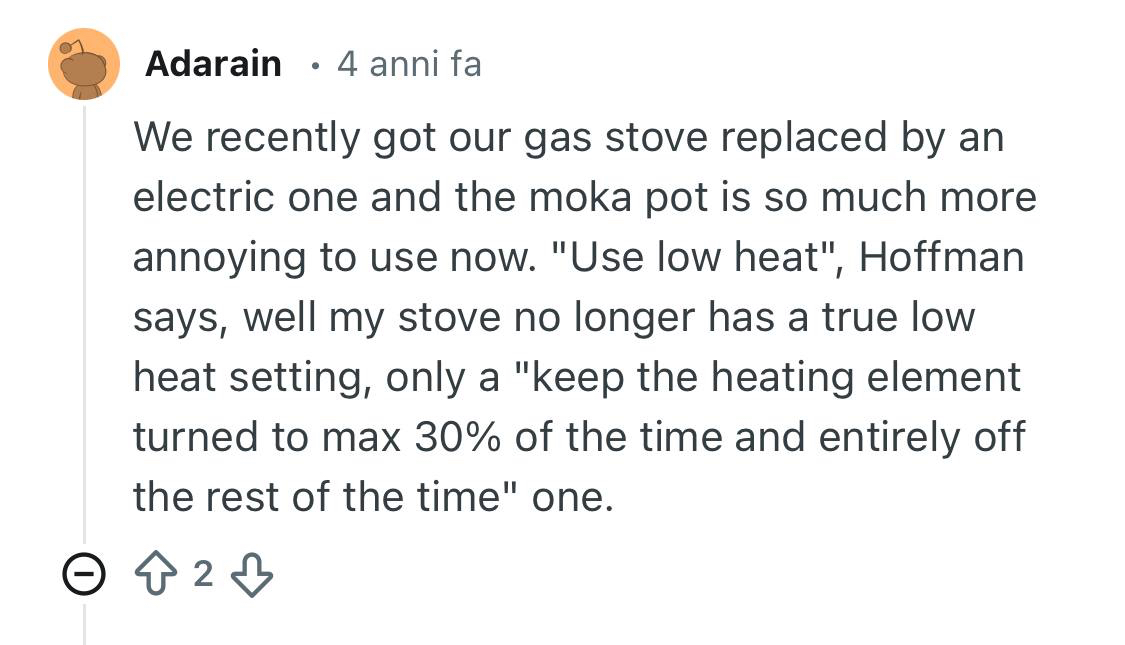This screenshot has height=645, width=1125.
Task: Click the final word "one." of comment
Action: (570, 497)
